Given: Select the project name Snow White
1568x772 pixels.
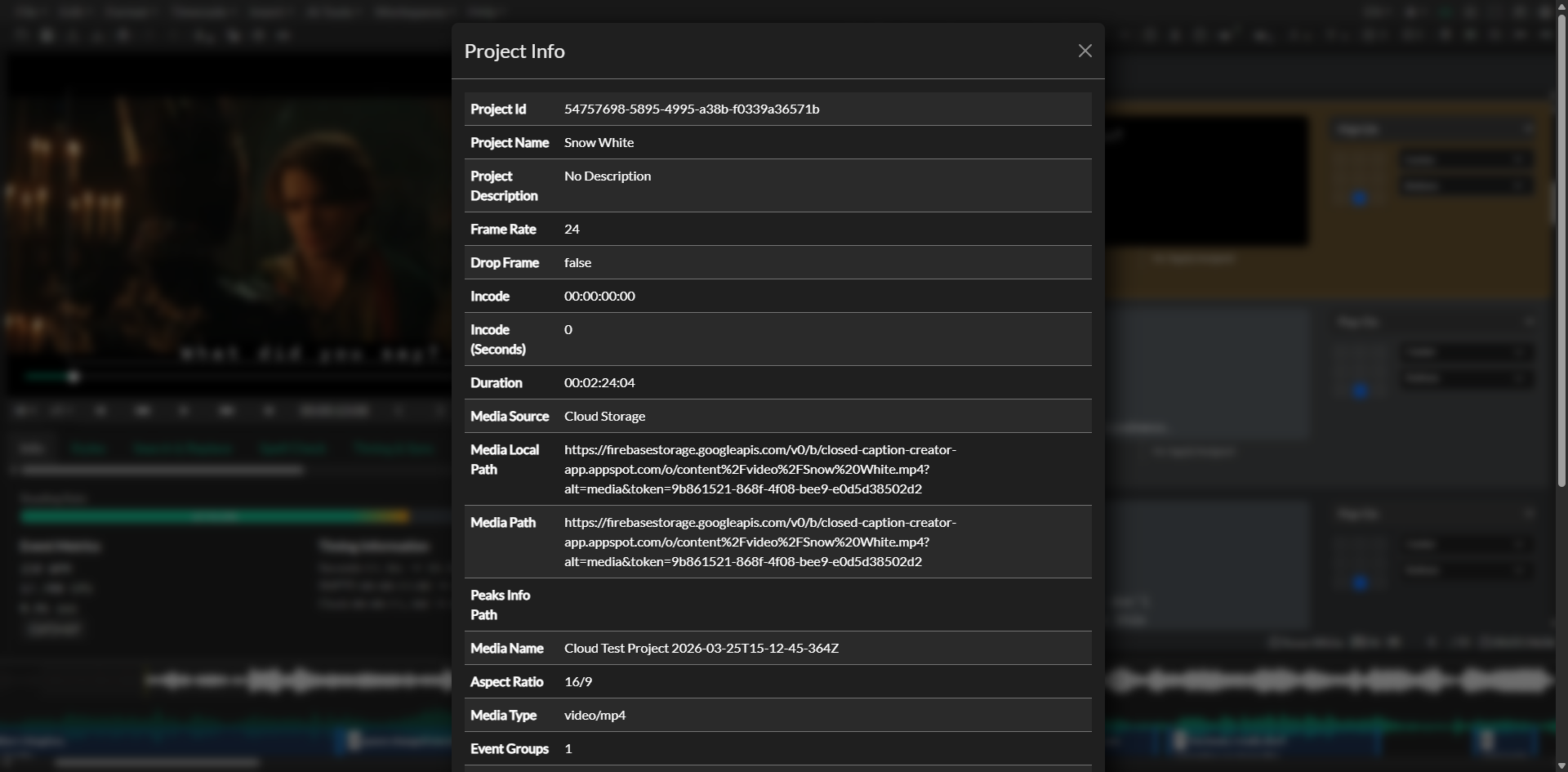Looking at the screenshot, I should point(599,142).
